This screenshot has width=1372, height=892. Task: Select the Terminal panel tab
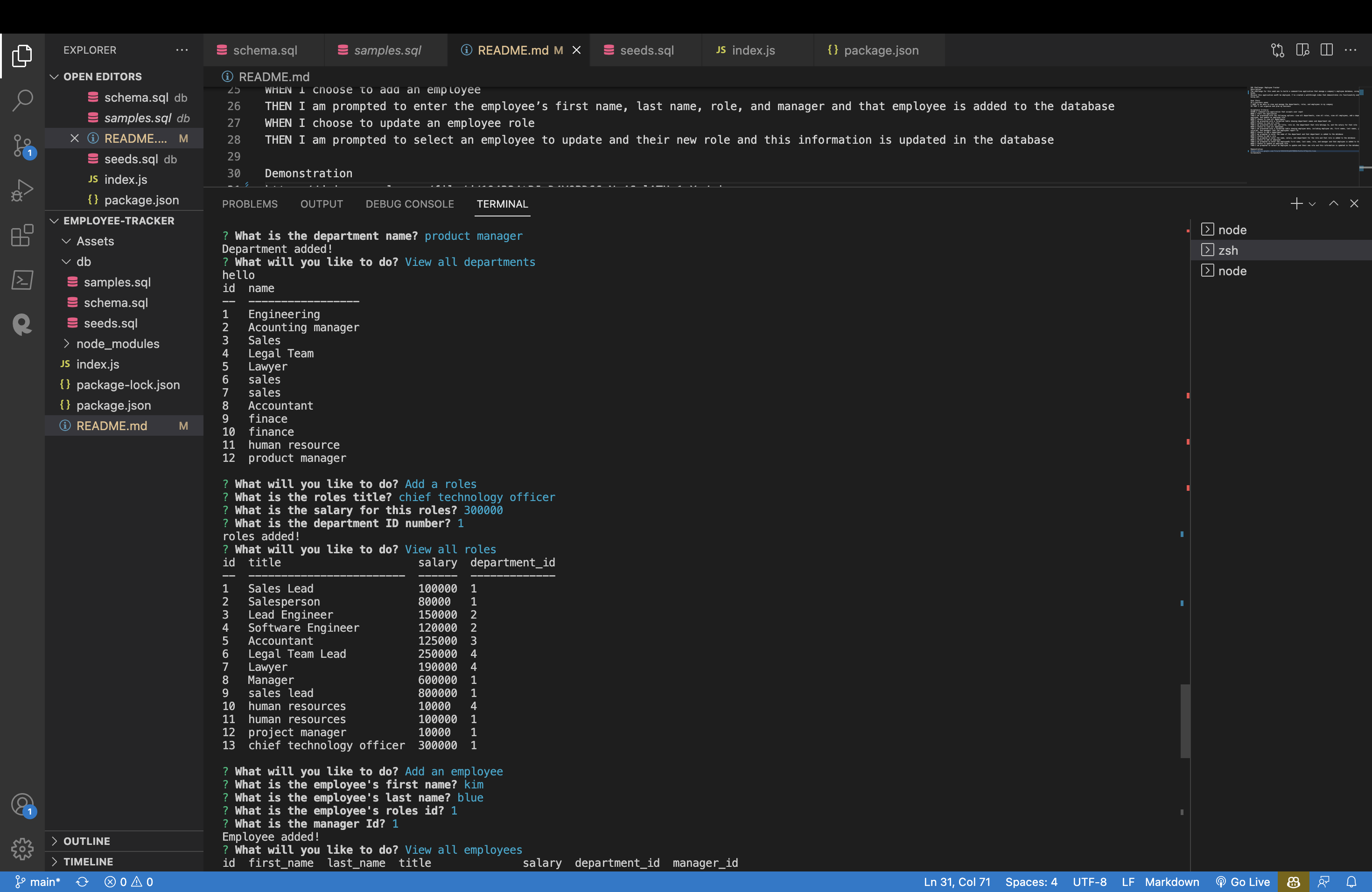click(x=502, y=204)
